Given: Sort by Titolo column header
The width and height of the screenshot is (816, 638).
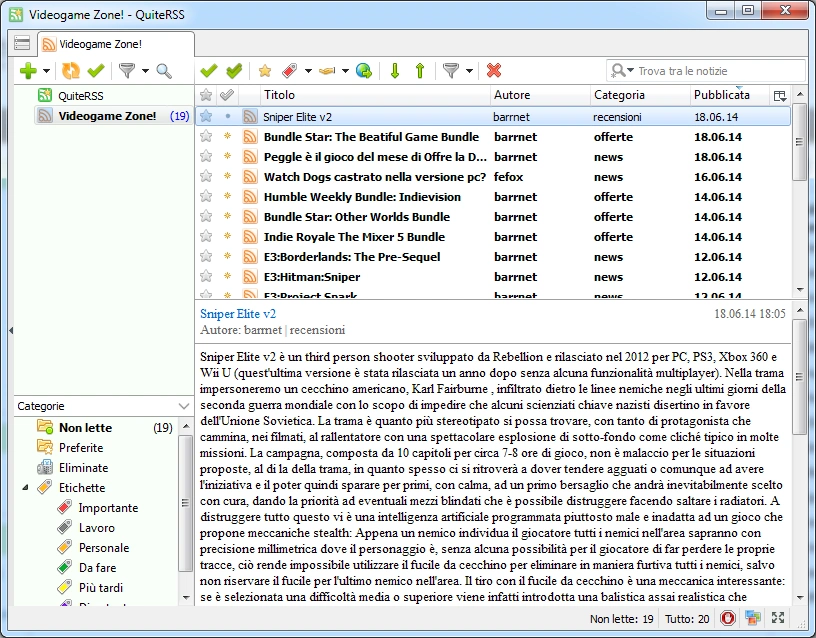Looking at the screenshot, I should 375,95.
